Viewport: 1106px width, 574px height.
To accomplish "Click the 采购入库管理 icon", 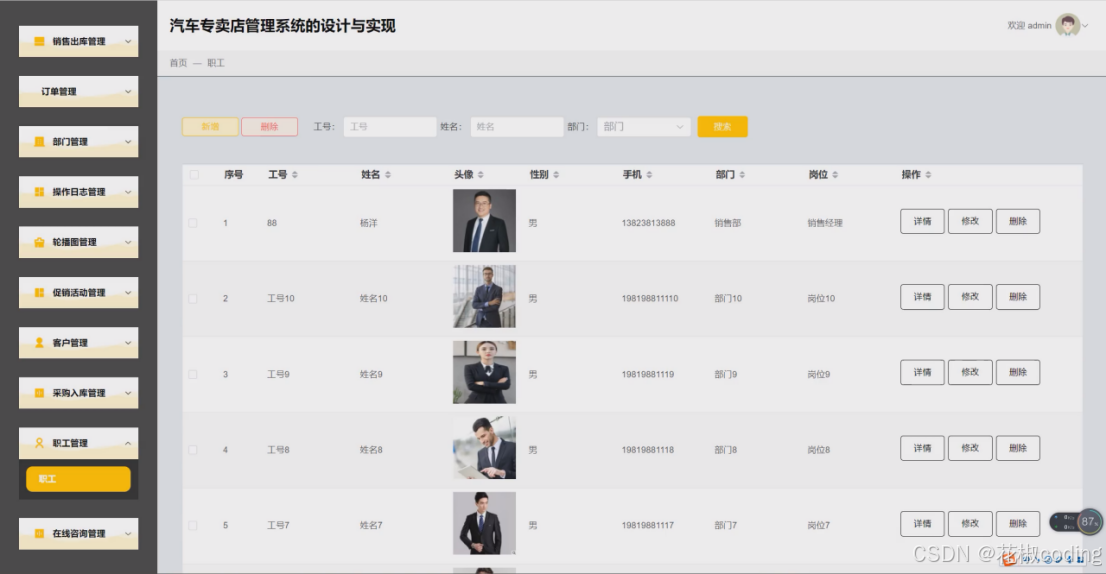I will point(40,393).
